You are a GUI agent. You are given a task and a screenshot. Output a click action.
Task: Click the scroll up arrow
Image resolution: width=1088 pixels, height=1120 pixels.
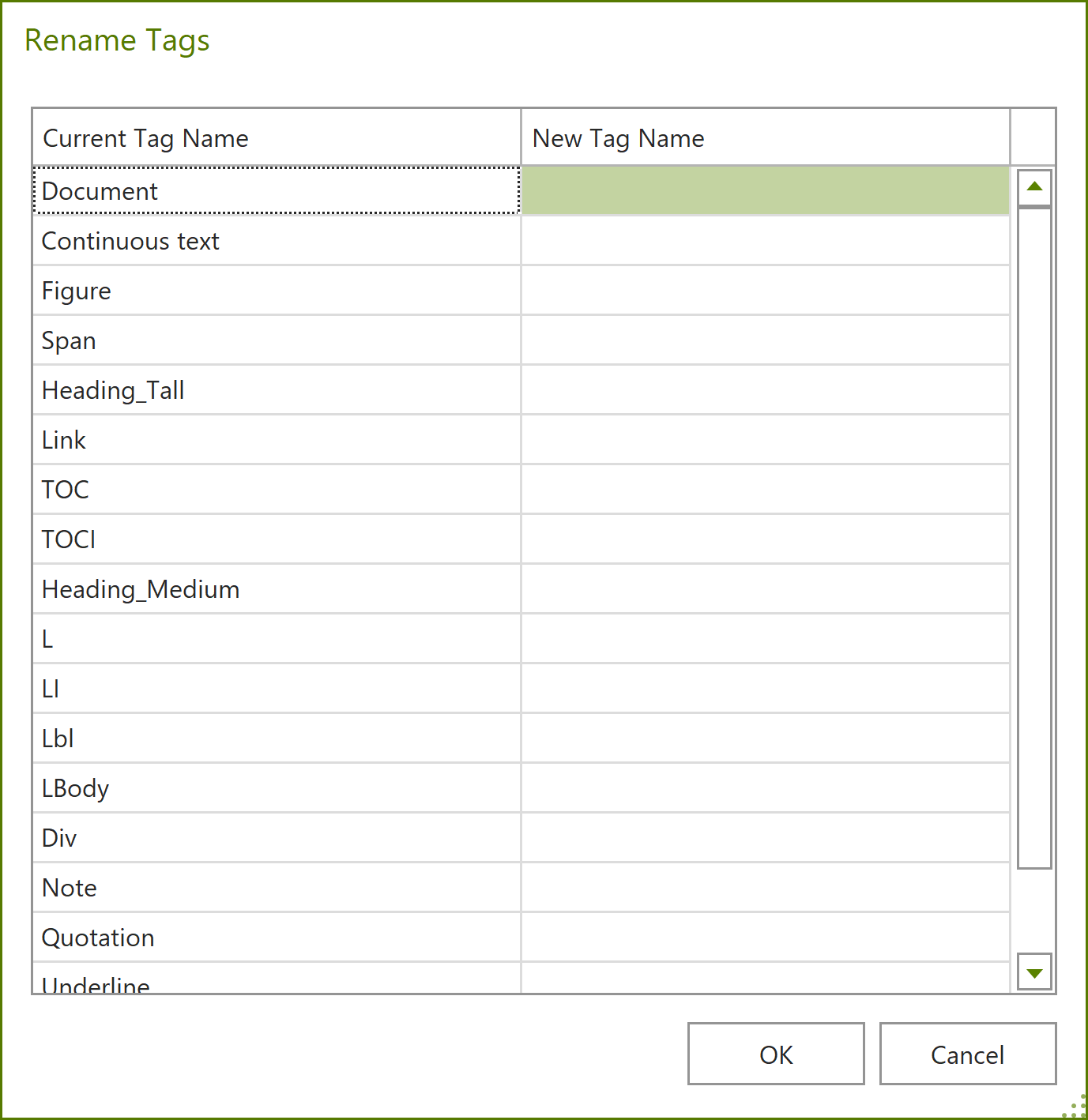1034,187
